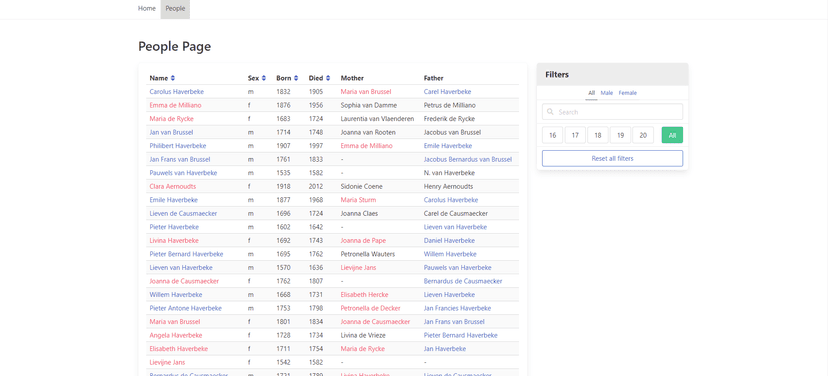Image resolution: width=828 pixels, height=376 pixels.
Task: Open Pauwels van Haverbeke in Name column
Action: 183,173
